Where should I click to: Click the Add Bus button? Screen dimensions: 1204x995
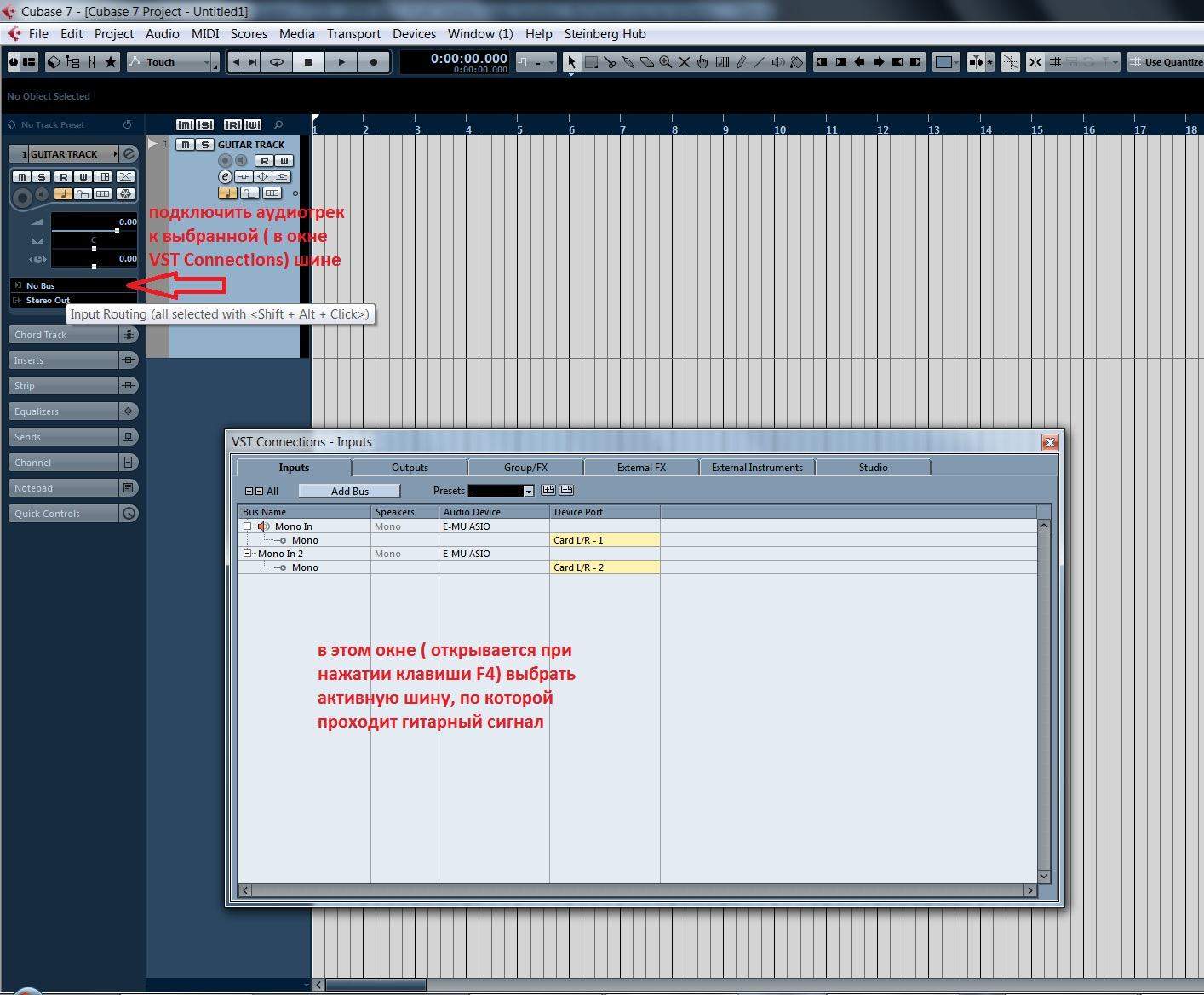[x=349, y=491]
